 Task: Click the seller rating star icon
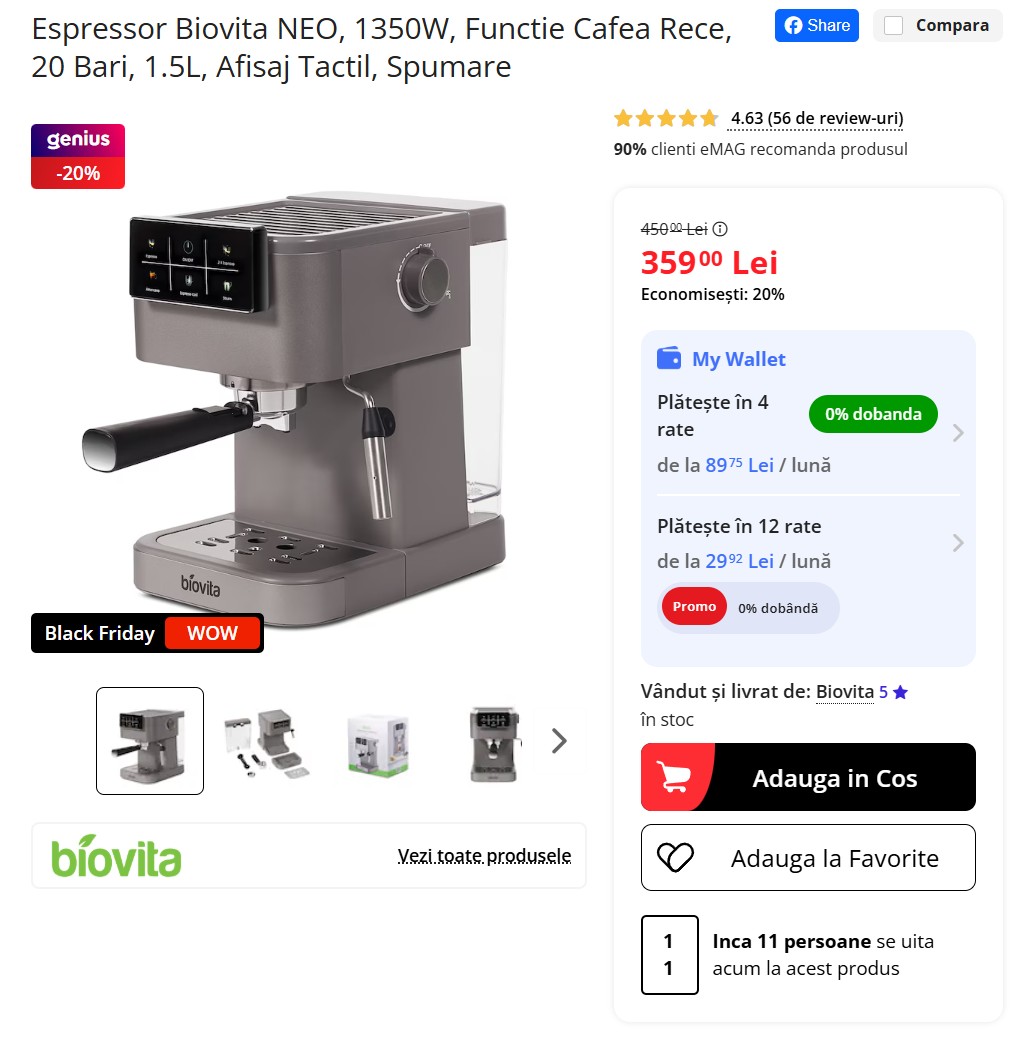tap(901, 692)
